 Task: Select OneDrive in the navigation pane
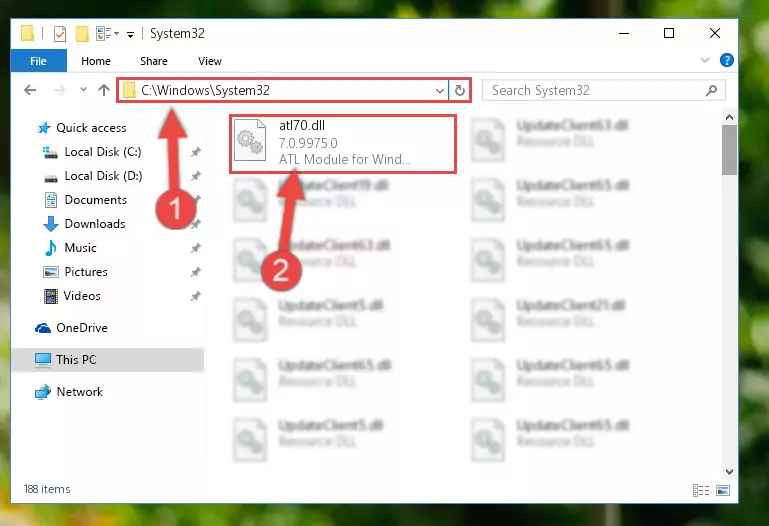coord(82,328)
